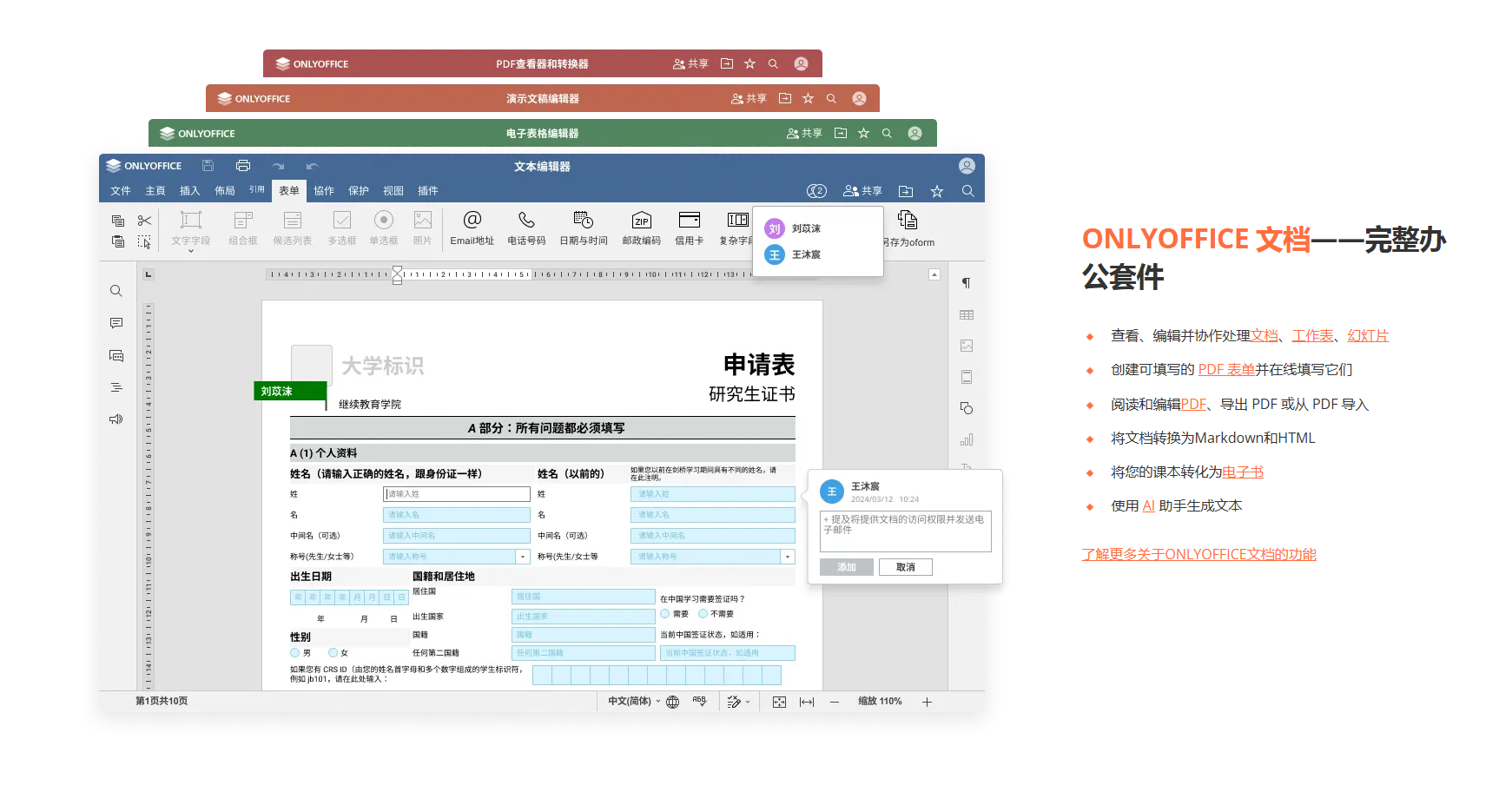Click the Save icon in the text editor header
The width and height of the screenshot is (1512, 792).
coord(208,165)
